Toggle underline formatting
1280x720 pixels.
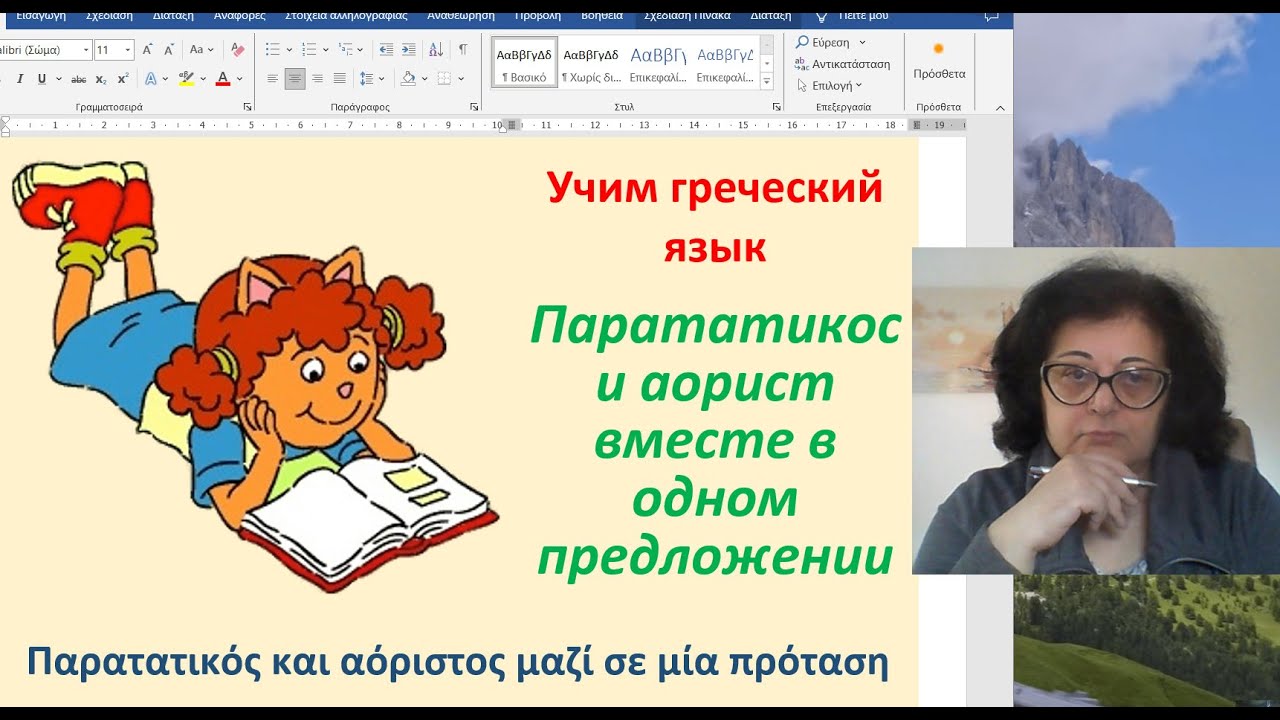click(41, 78)
